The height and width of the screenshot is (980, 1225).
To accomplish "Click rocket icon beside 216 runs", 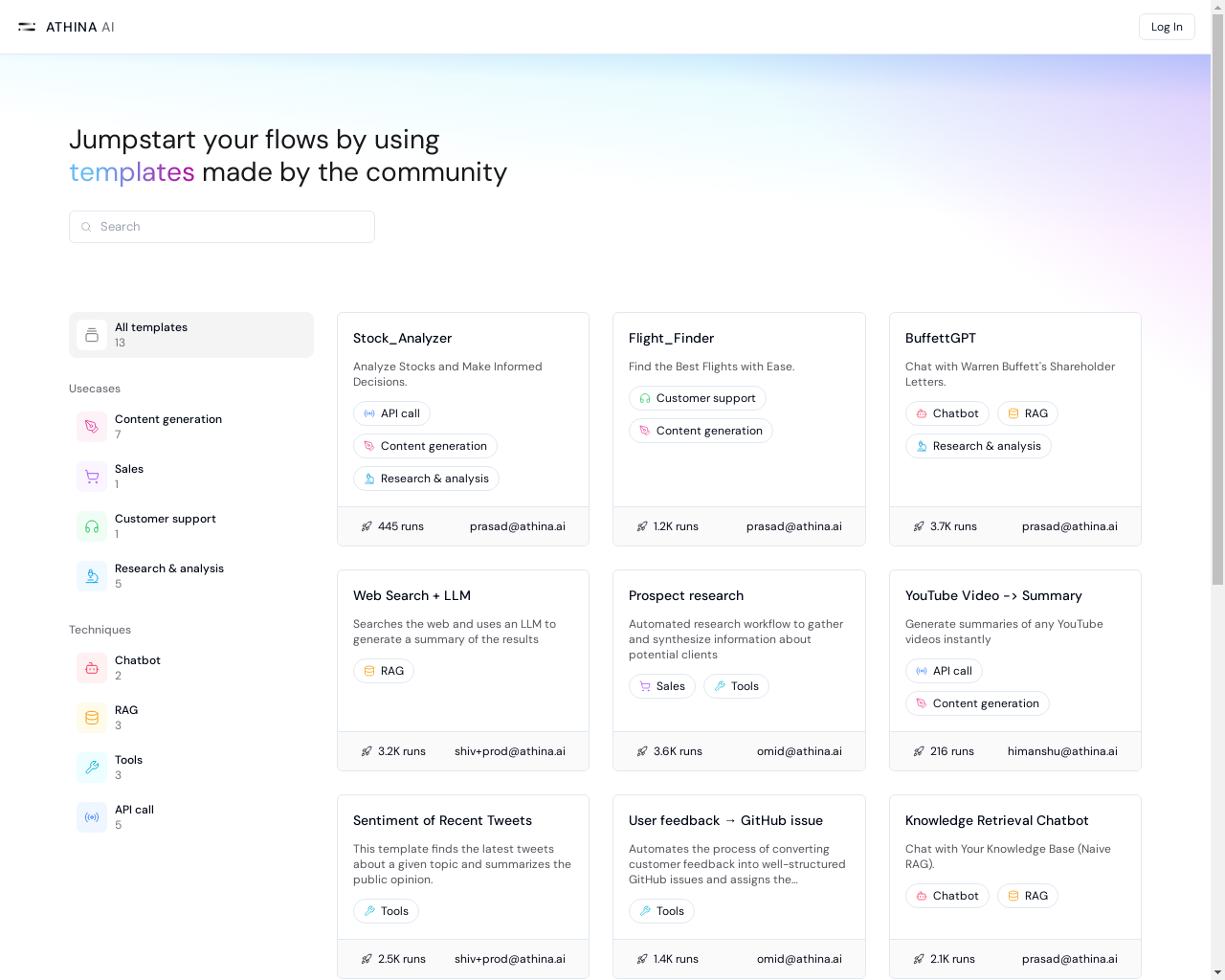I will tap(919, 751).
